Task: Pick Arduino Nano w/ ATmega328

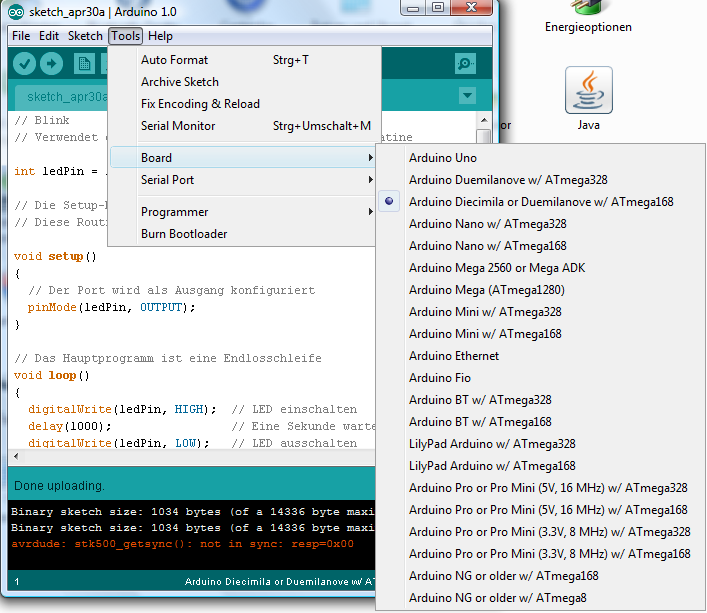Action: 541,224
